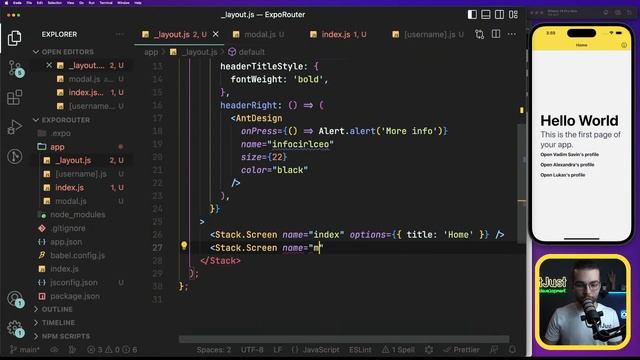This screenshot has width=640, height=360.
Task: Open the Accounts menu icon
Action: click(15, 298)
